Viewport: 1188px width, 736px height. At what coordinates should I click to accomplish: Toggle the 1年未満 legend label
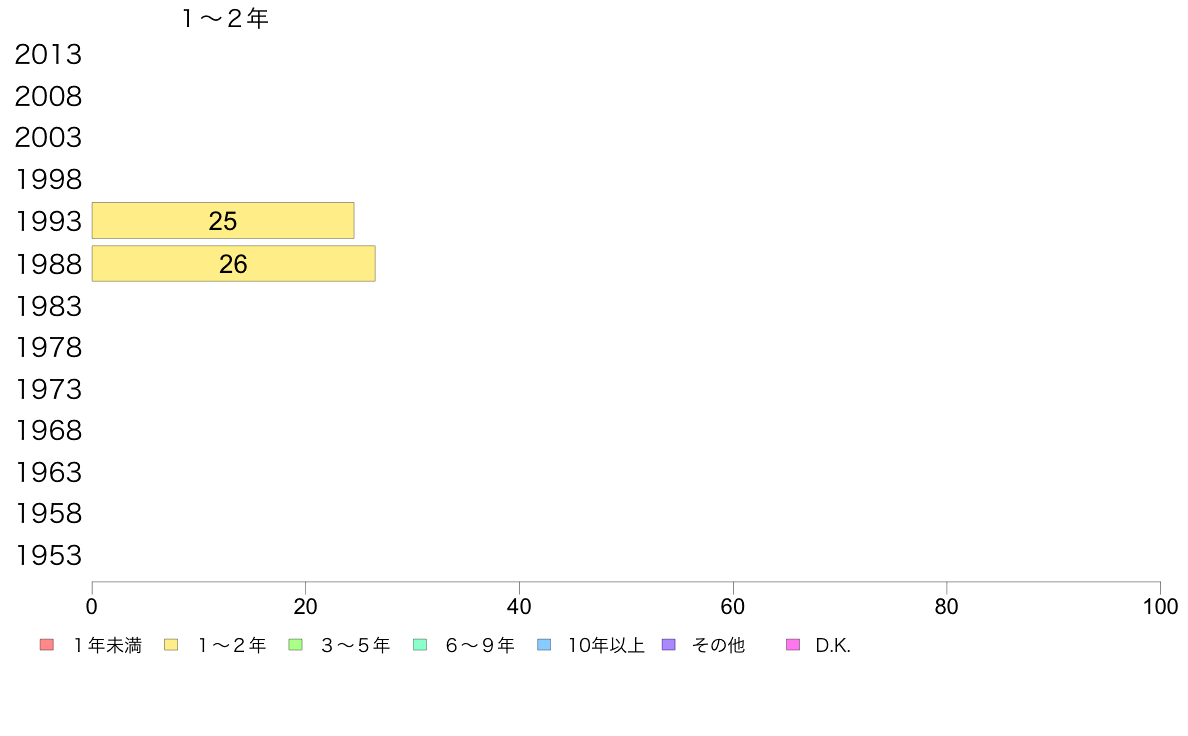[107, 646]
